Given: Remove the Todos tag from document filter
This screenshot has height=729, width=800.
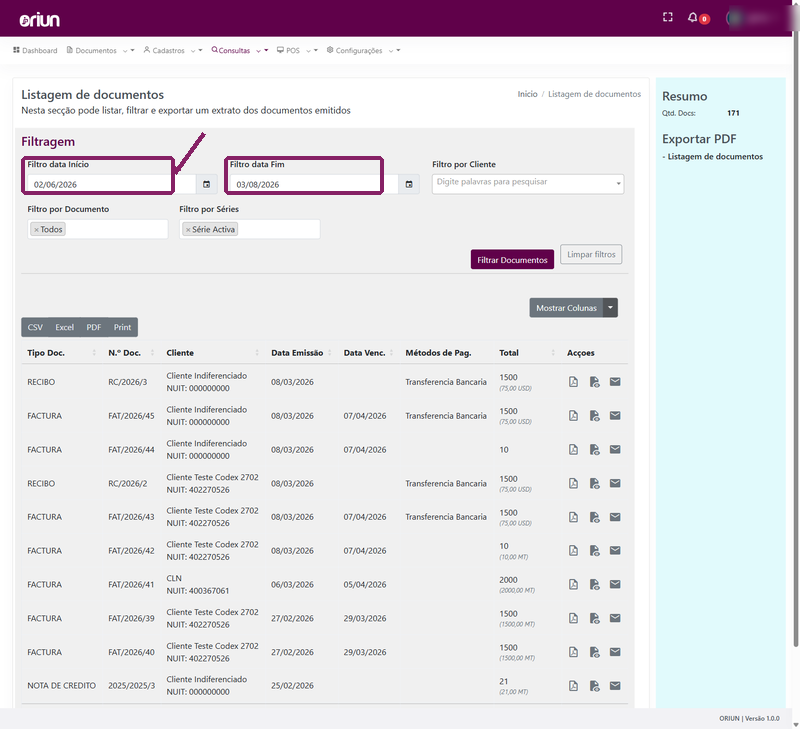Looking at the screenshot, I should pos(36,230).
